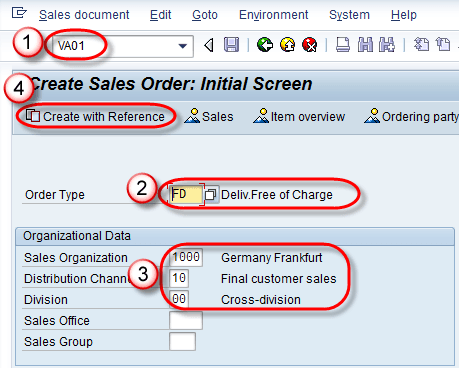Click the First Page icon
This screenshot has width=459, height=368.
pyautogui.click(x=421, y=45)
